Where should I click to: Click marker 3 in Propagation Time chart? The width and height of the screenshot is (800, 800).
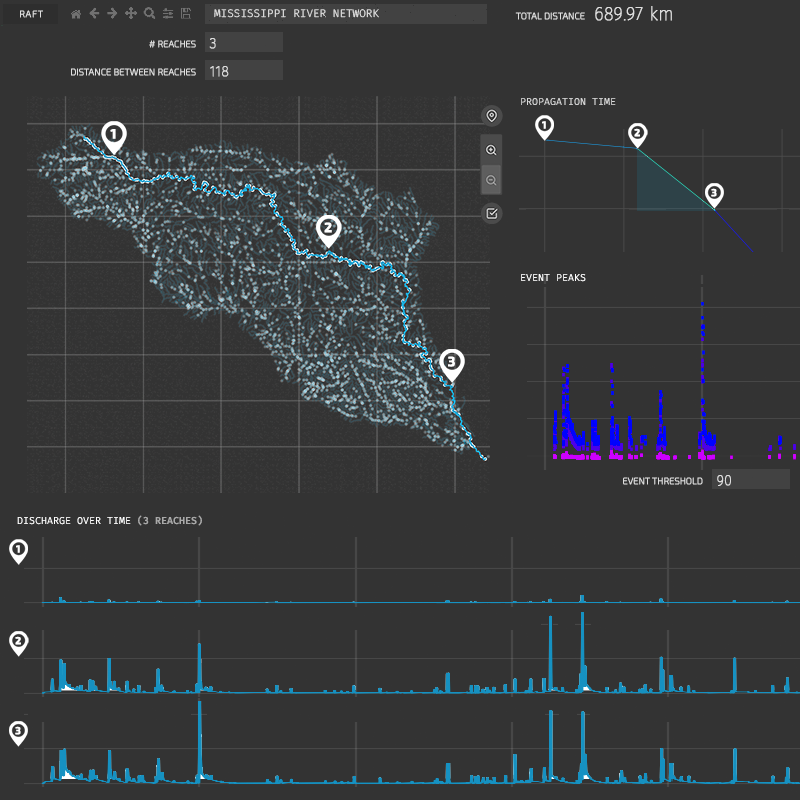tap(712, 191)
